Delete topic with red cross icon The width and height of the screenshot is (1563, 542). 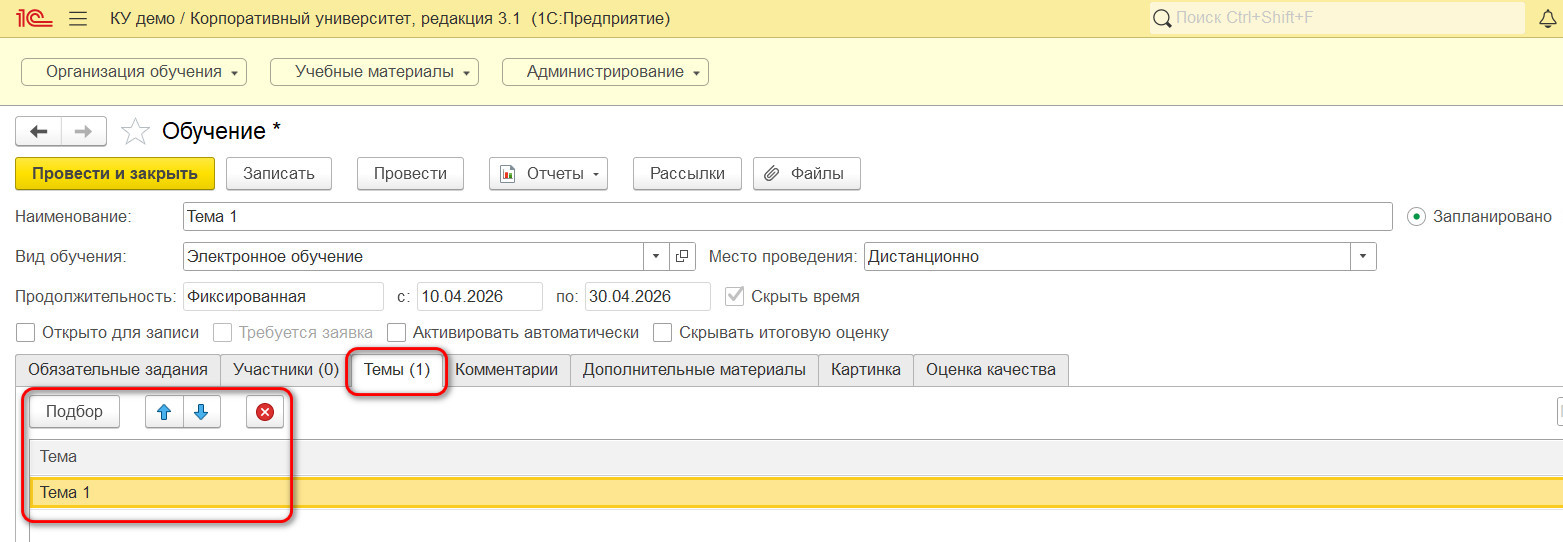[265, 412]
